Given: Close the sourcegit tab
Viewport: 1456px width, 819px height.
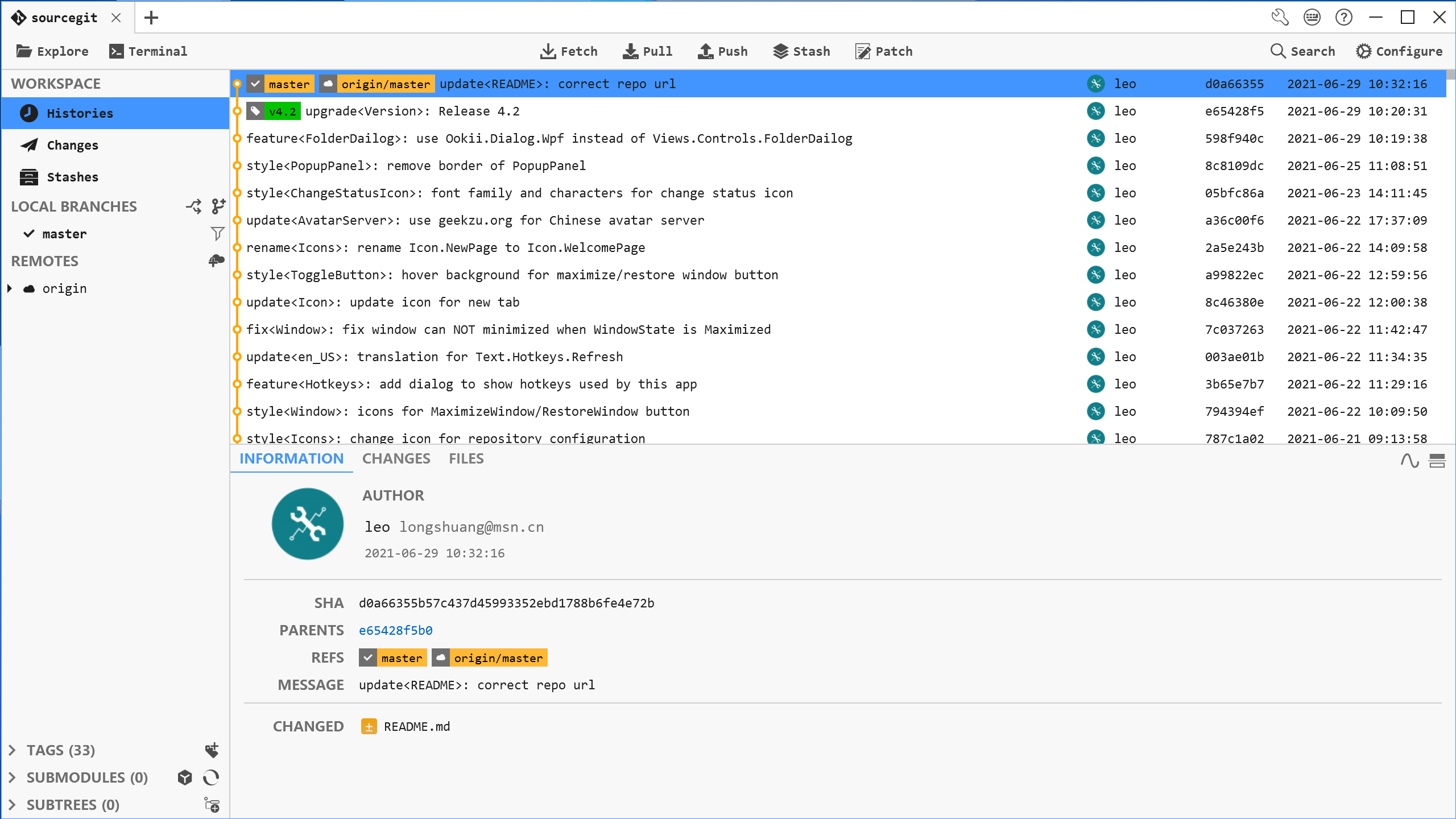Looking at the screenshot, I should pyautogui.click(x=116, y=18).
